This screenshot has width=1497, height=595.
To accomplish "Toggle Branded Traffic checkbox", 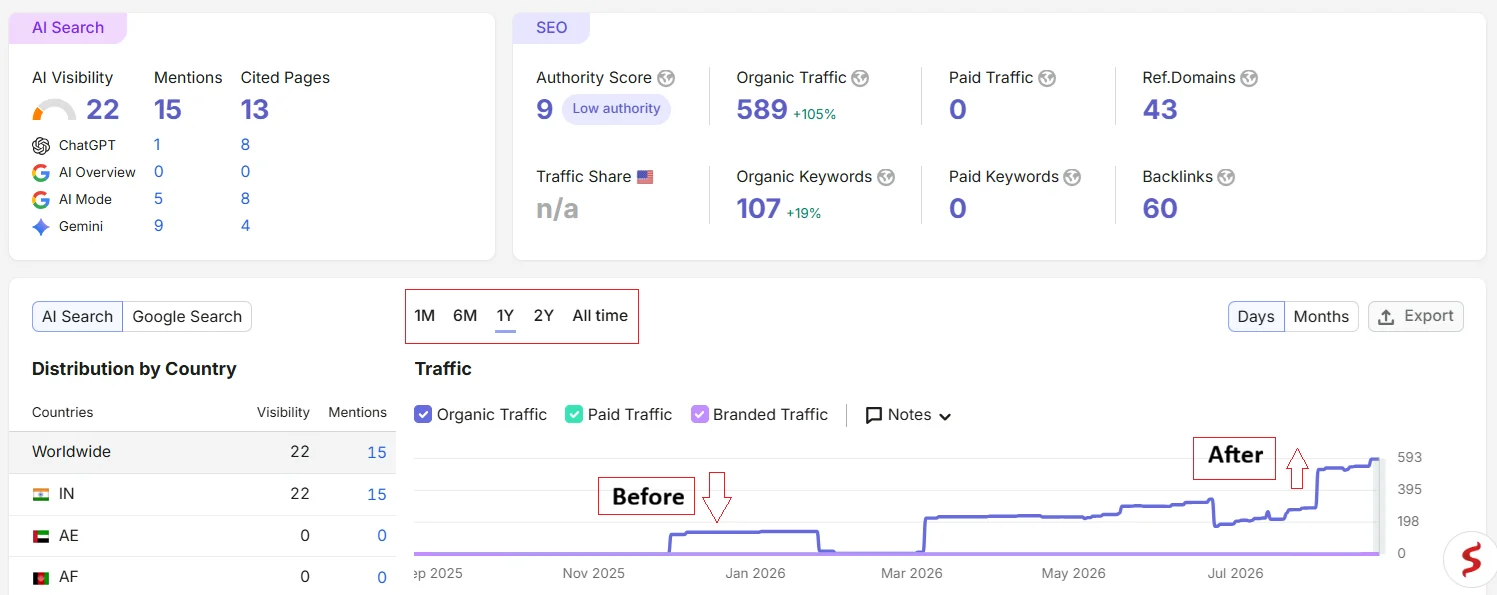I will 700,414.
